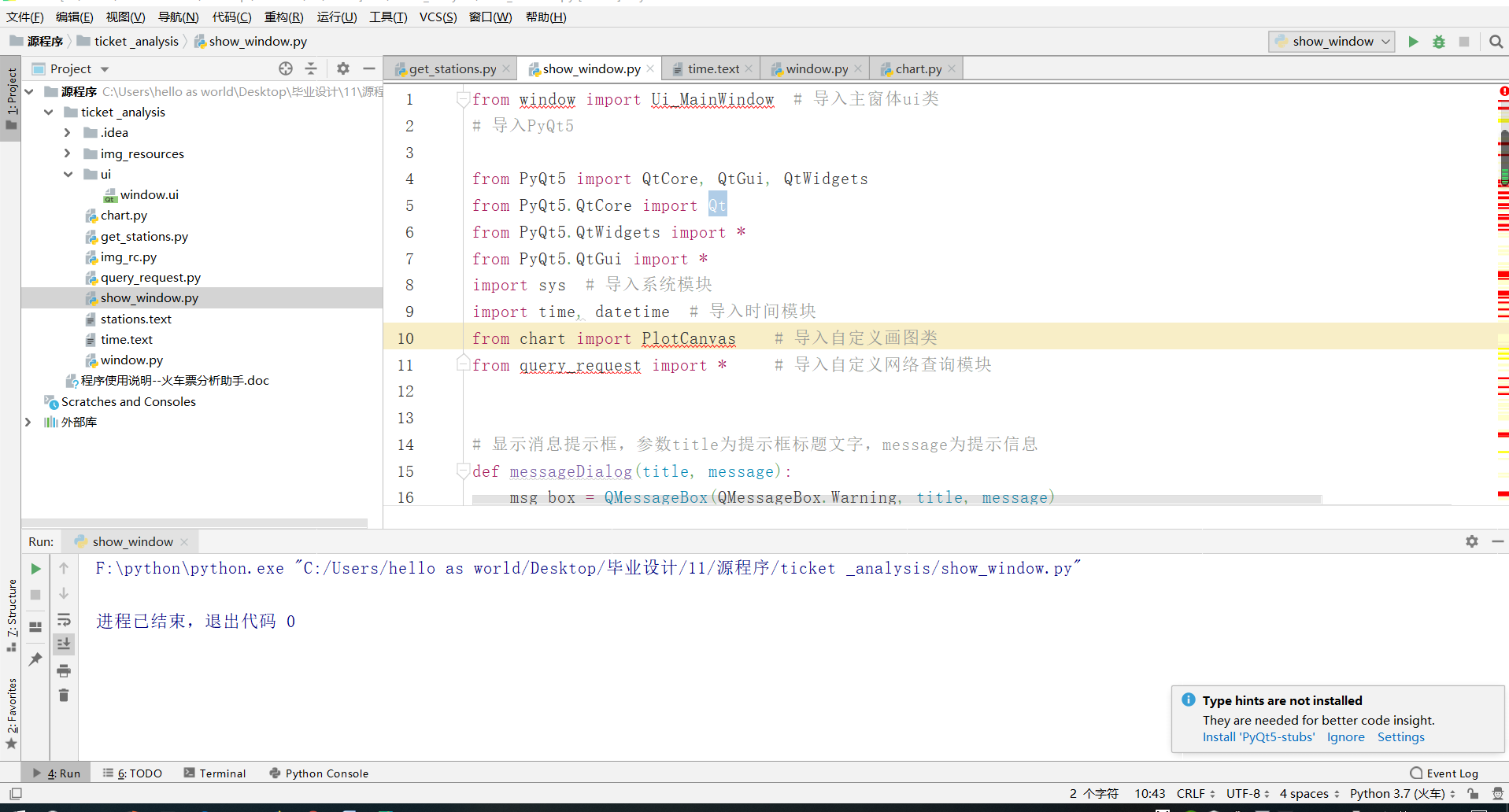Viewport: 1509px width, 812px height.
Task: Hide the Run panel
Action: click(1498, 541)
